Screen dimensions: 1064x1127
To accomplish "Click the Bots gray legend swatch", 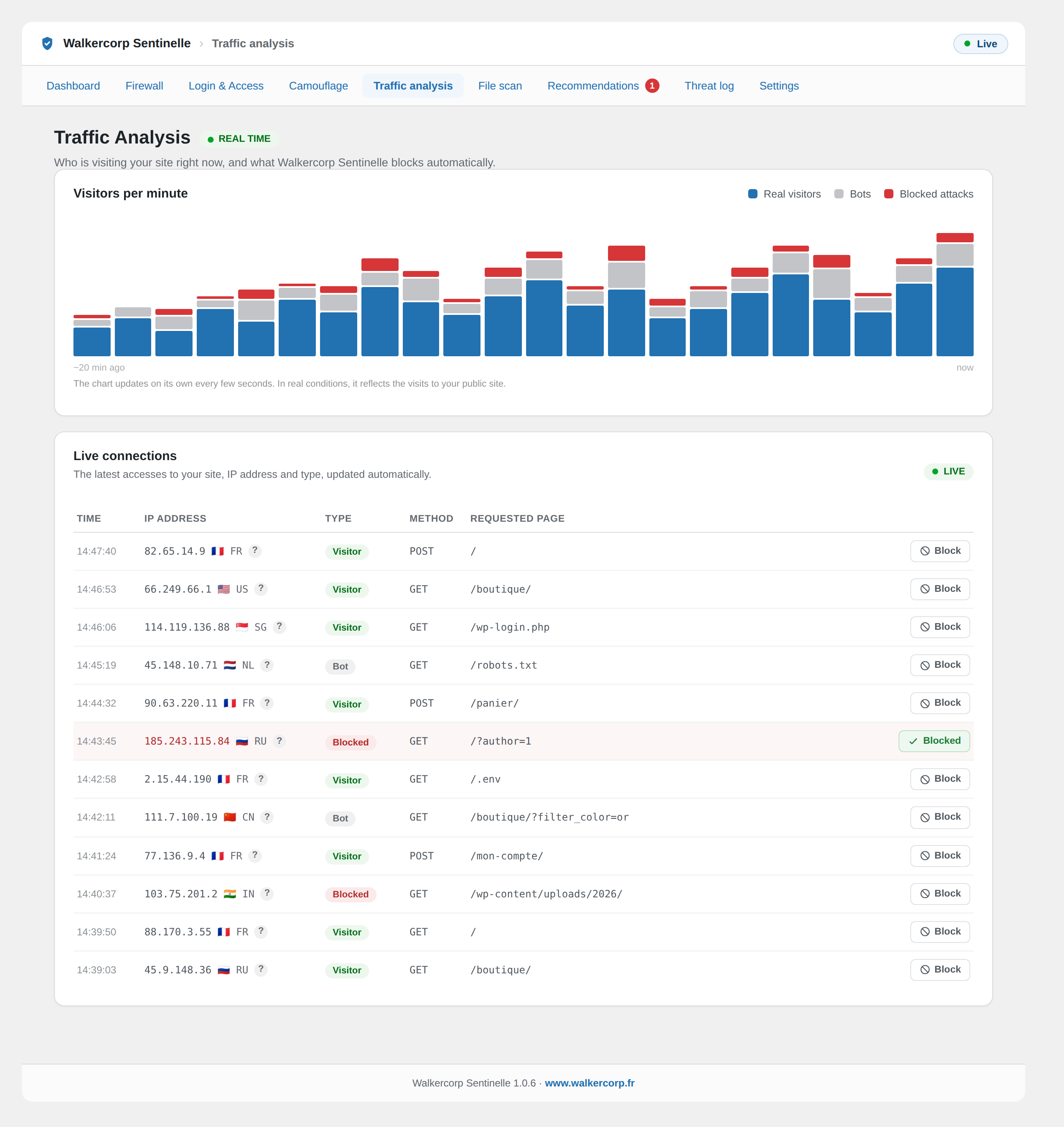I will coord(839,194).
